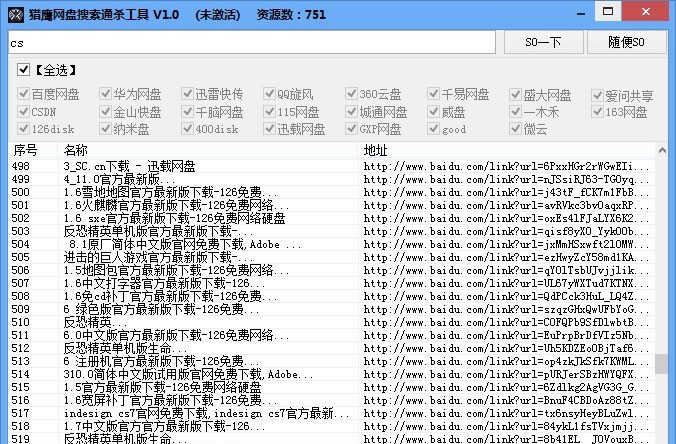The image size is (676, 444).
Task: Select row 517 indesign cs7官网免费下载
Action: (x=332, y=413)
